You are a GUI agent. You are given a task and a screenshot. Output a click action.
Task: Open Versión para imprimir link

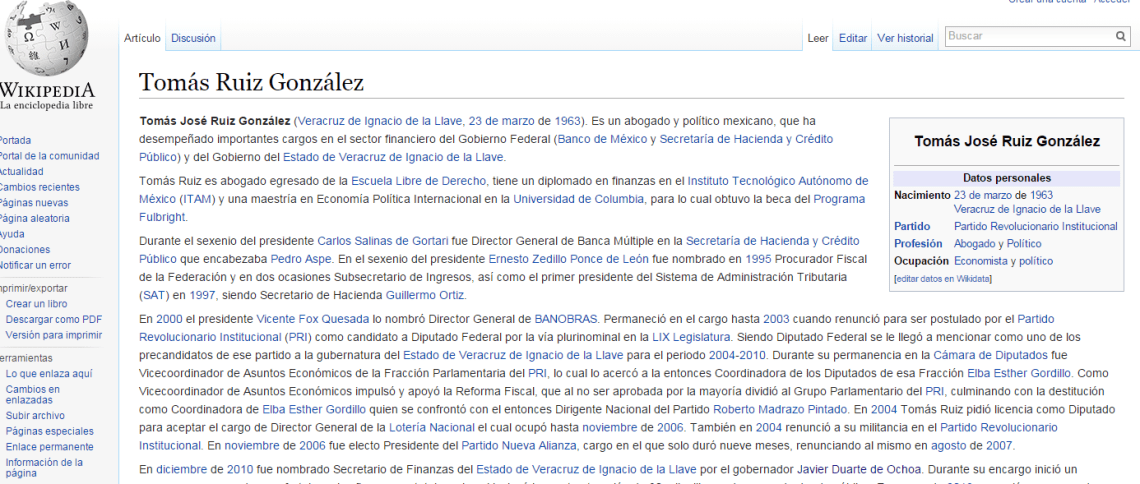tap(54, 335)
